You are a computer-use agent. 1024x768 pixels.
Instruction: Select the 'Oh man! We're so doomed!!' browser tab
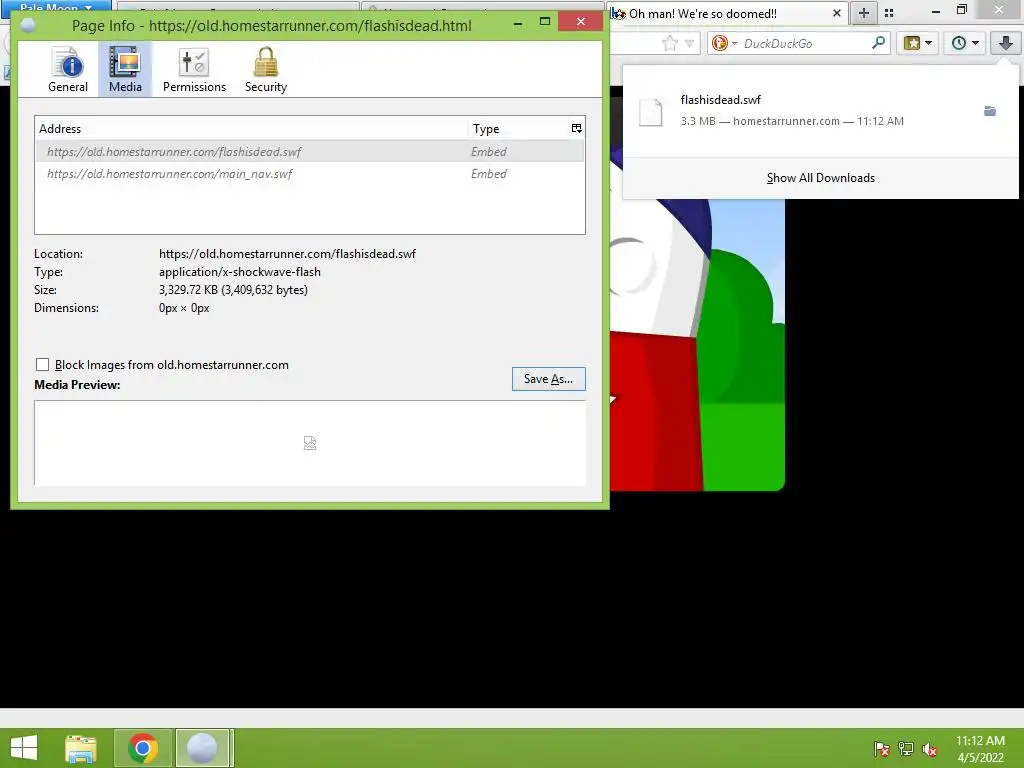(728, 13)
